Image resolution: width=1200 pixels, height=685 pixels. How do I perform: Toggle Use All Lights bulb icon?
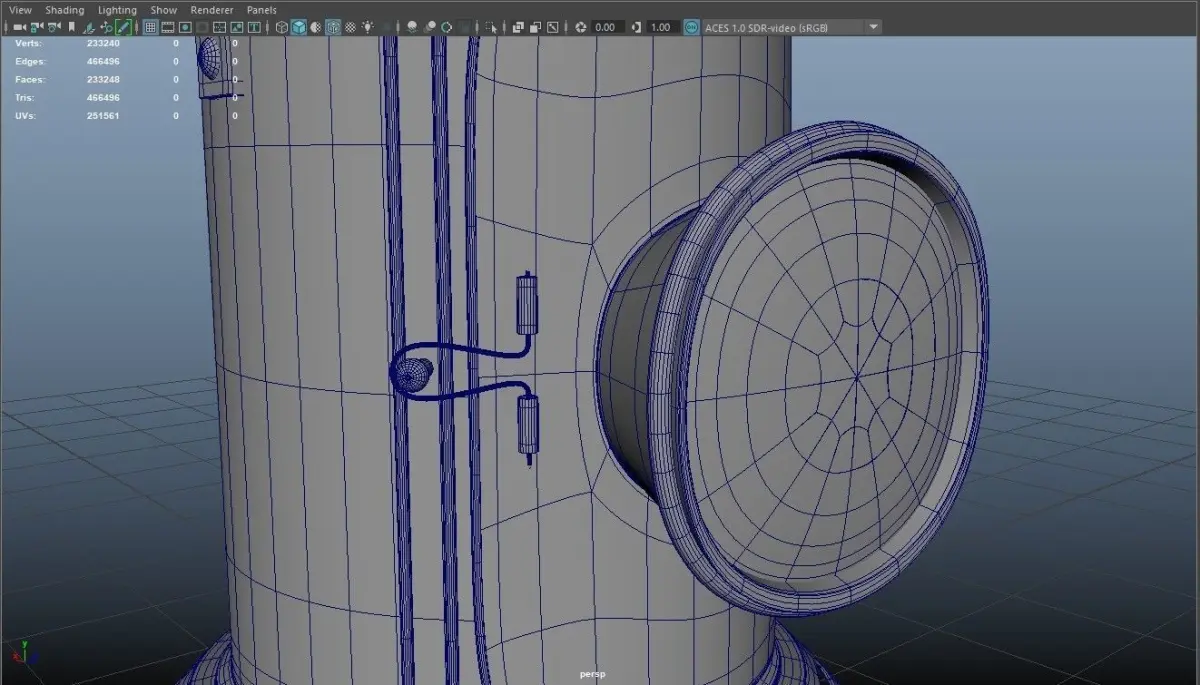[x=368, y=27]
